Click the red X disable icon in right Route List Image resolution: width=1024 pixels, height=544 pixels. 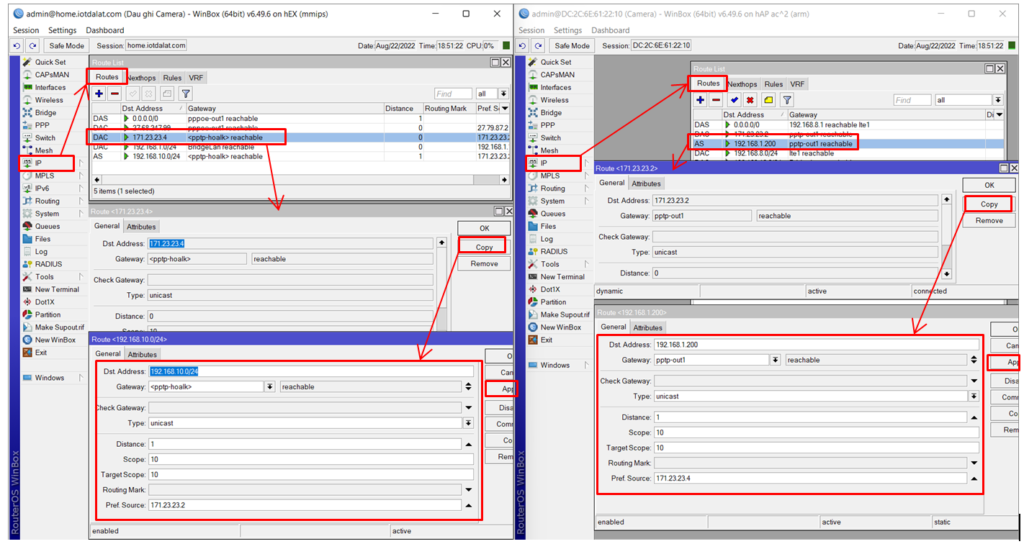pos(750,100)
